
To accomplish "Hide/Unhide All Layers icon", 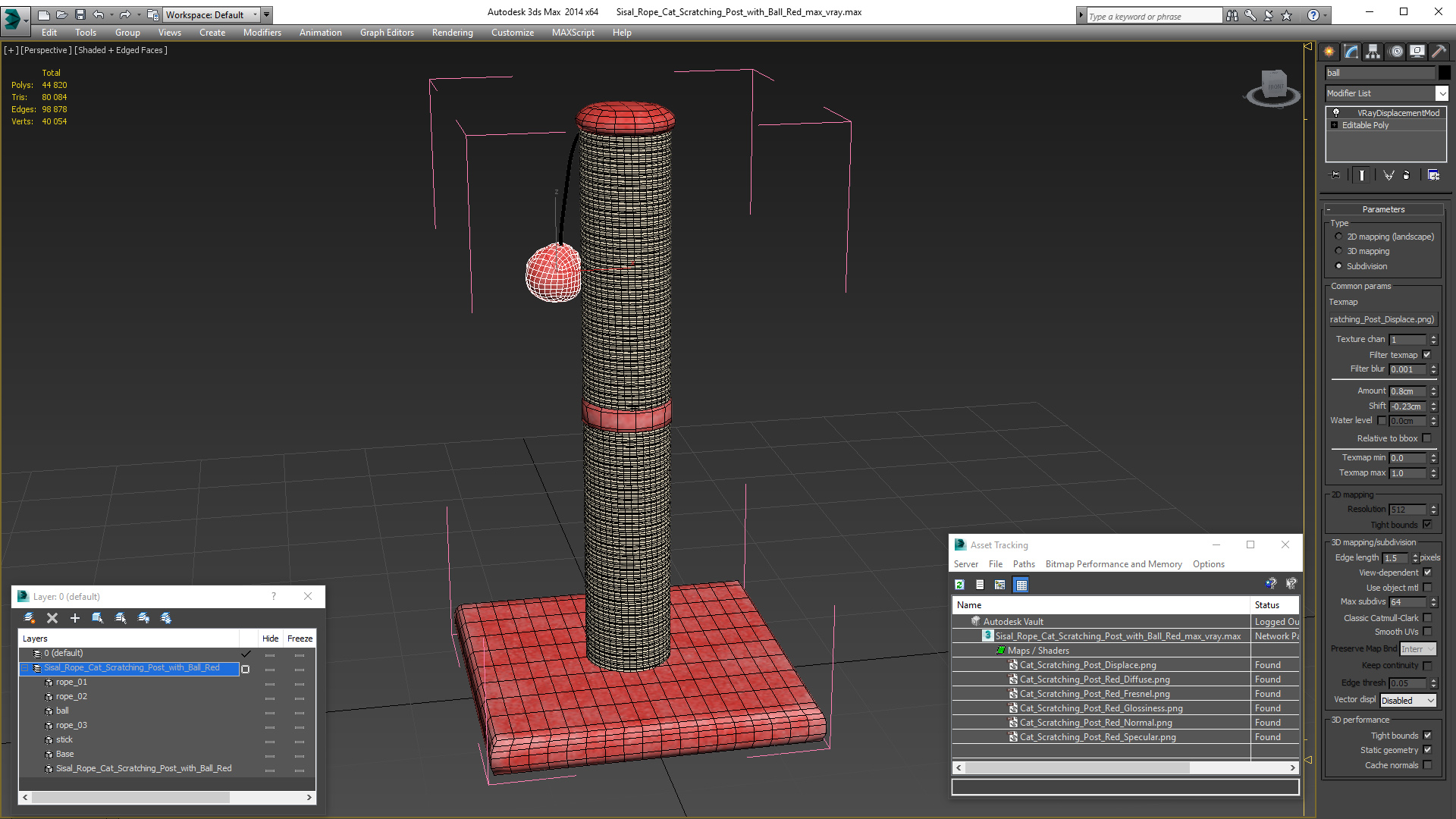I will tap(143, 618).
